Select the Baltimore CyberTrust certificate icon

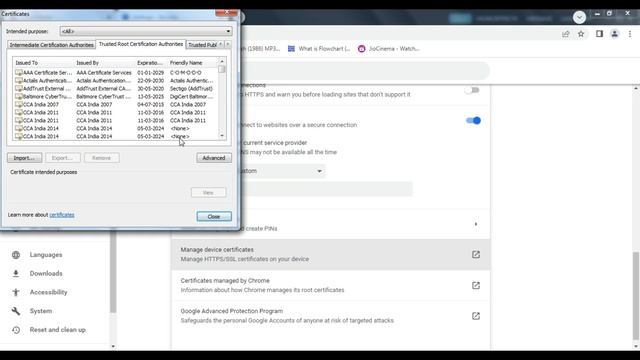click(19, 97)
